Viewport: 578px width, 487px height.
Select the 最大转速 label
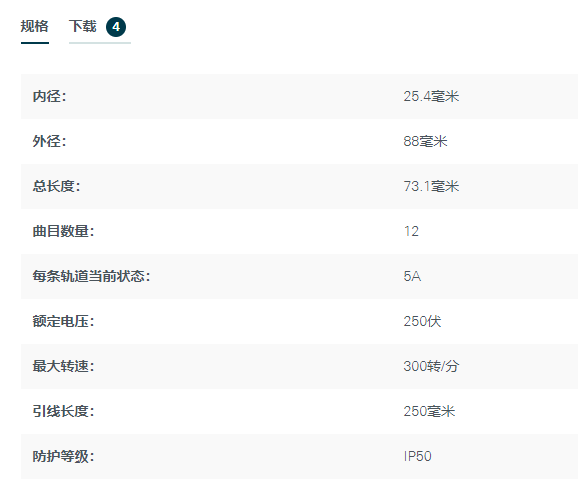point(63,366)
